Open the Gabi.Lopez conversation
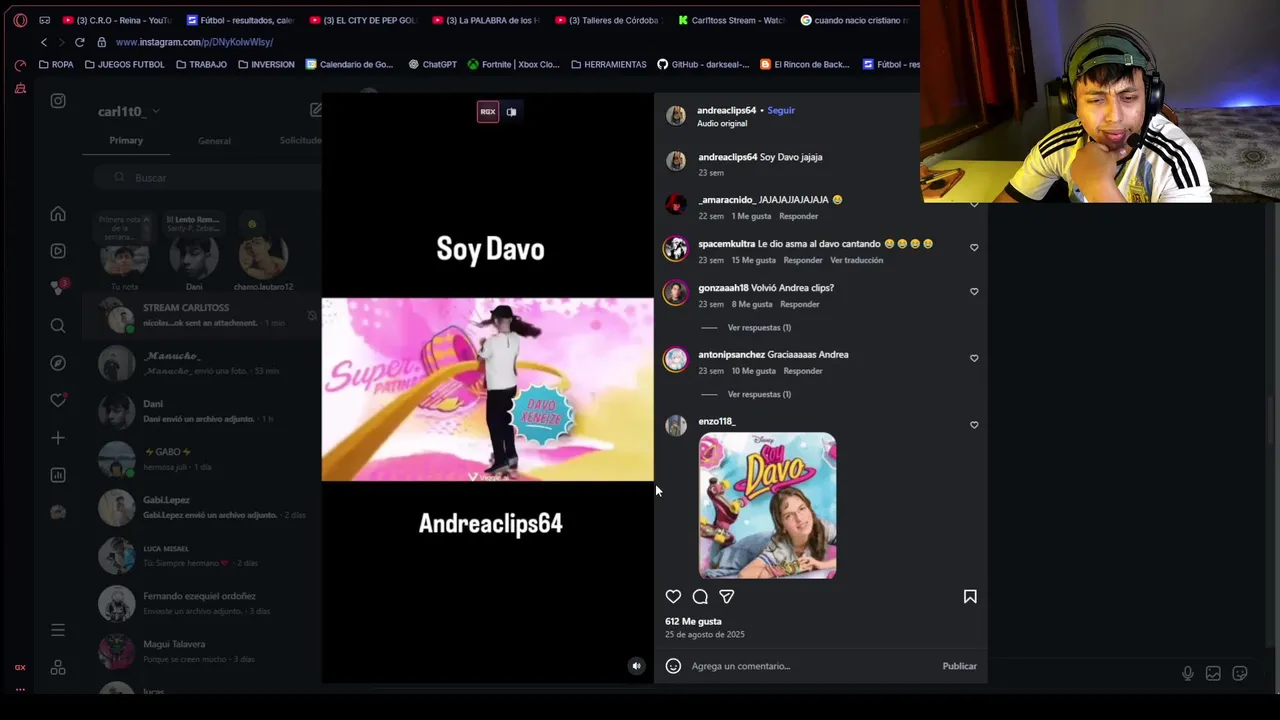 point(202,507)
